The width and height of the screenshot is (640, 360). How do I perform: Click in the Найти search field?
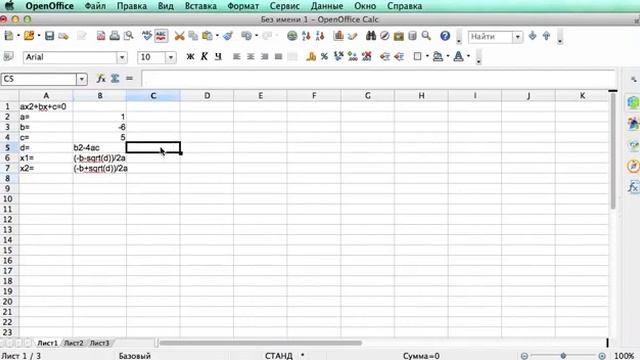click(490, 37)
